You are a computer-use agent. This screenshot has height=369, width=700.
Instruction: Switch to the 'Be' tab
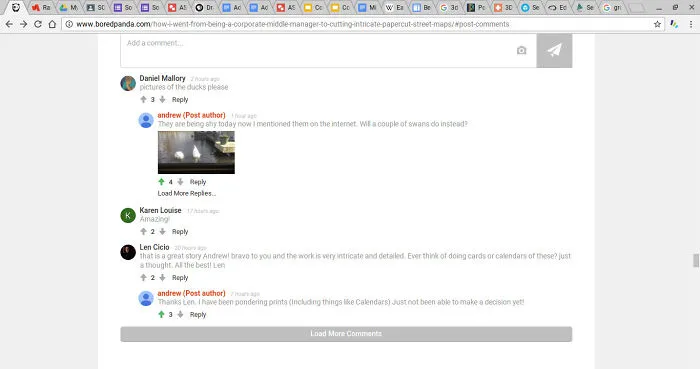pyautogui.click(x=422, y=8)
